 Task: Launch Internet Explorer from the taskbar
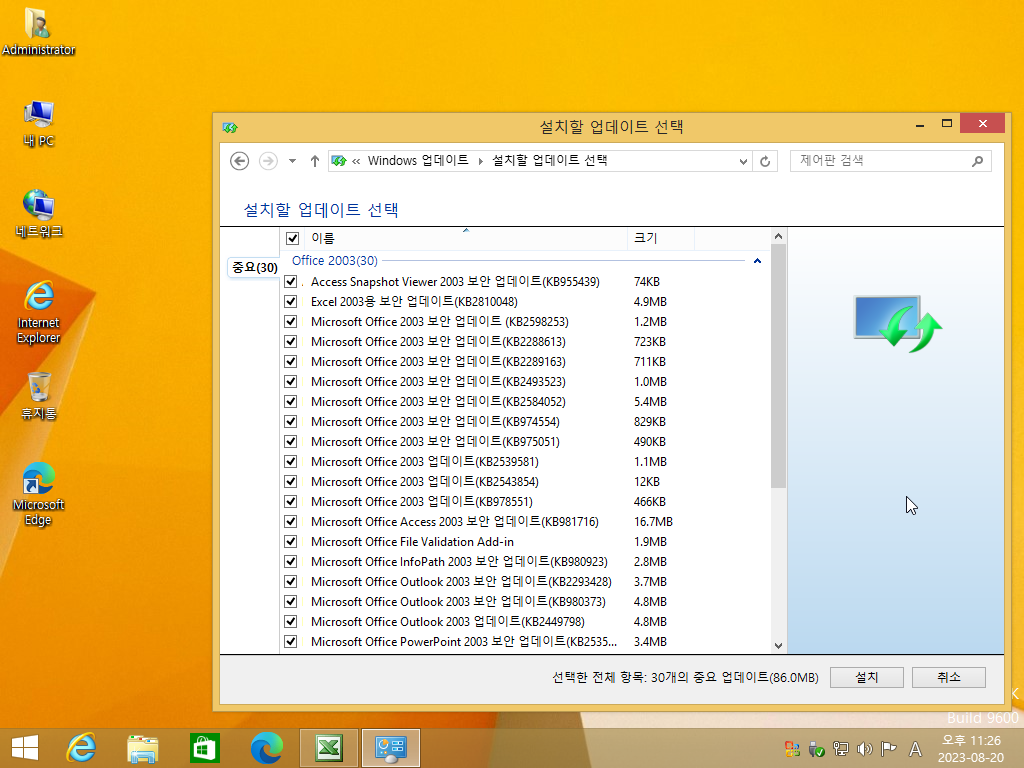pos(81,748)
